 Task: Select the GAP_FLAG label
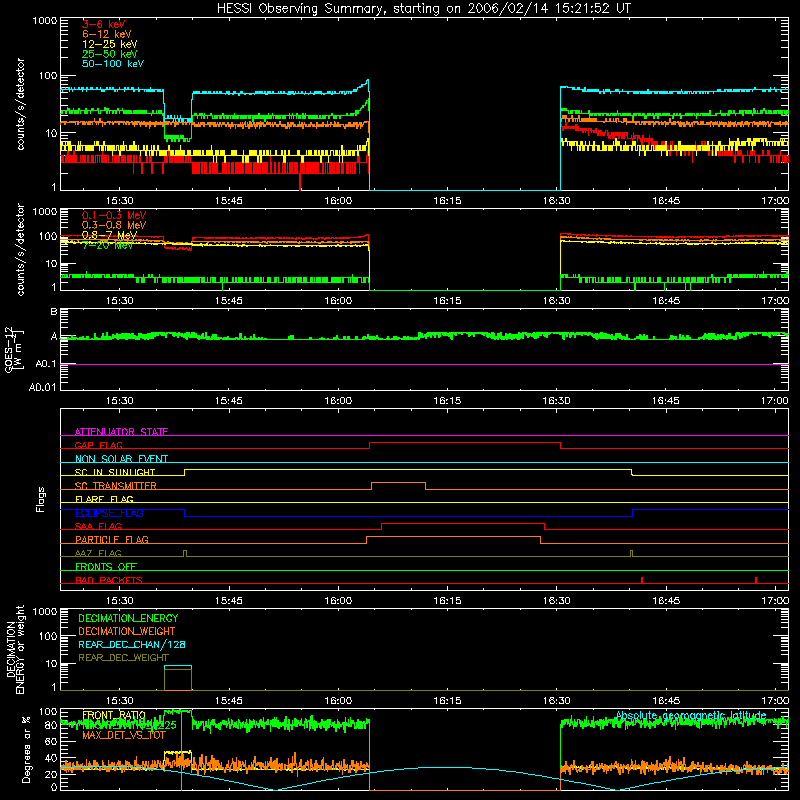coord(99,445)
